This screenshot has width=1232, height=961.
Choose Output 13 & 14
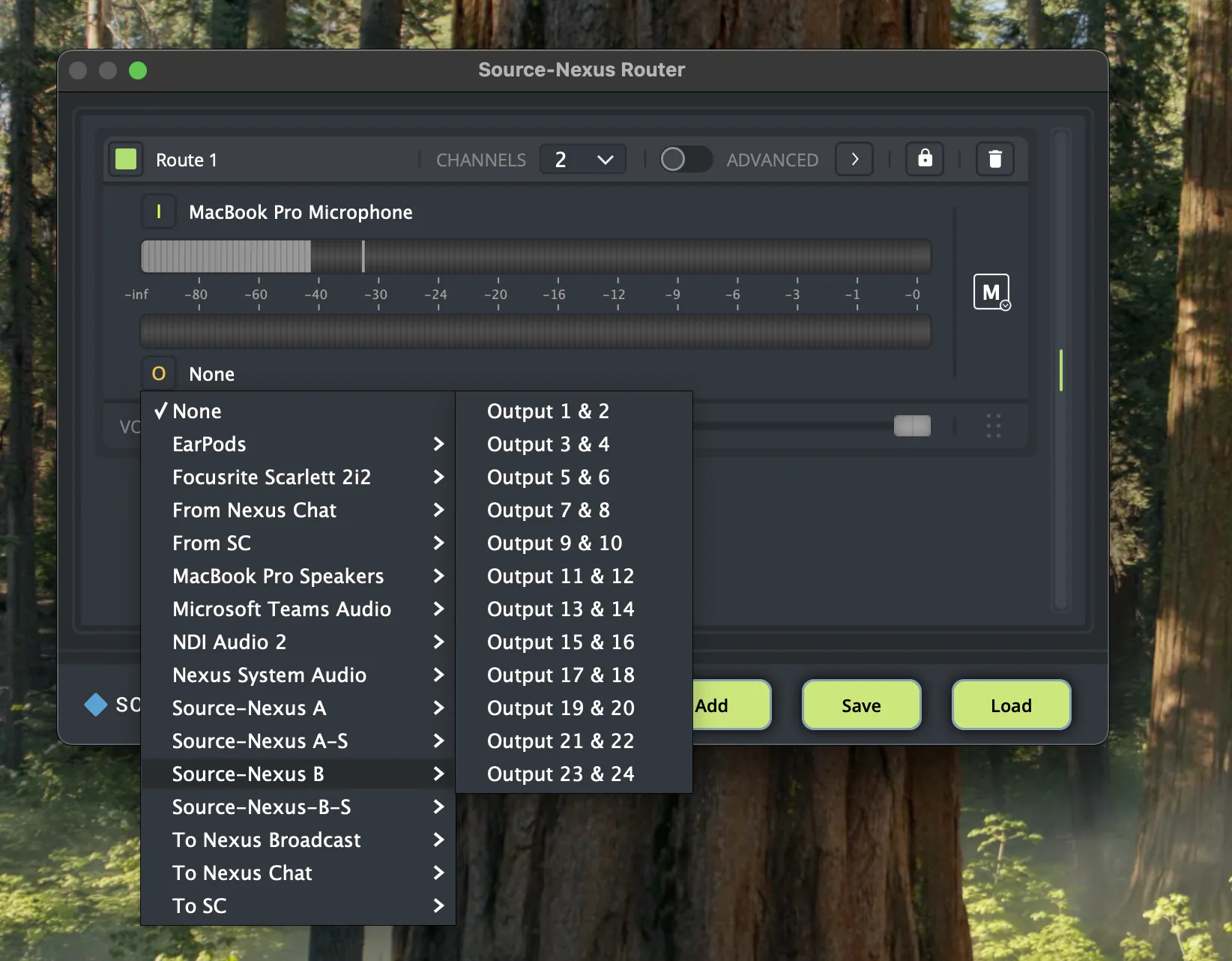(574, 609)
